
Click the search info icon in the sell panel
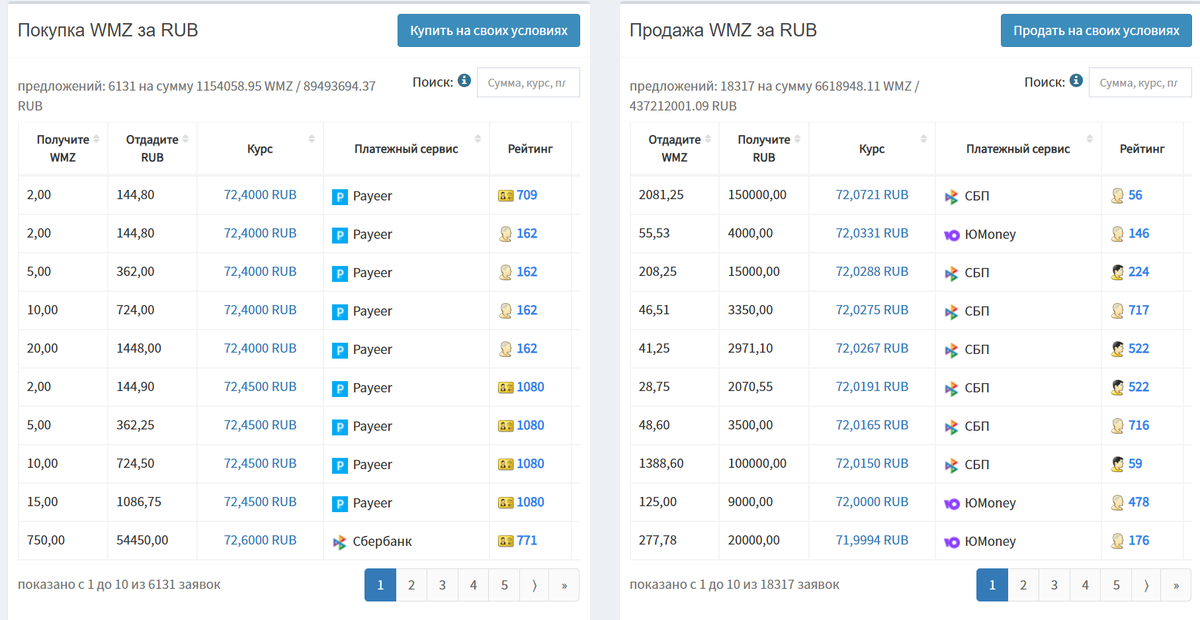1076,80
